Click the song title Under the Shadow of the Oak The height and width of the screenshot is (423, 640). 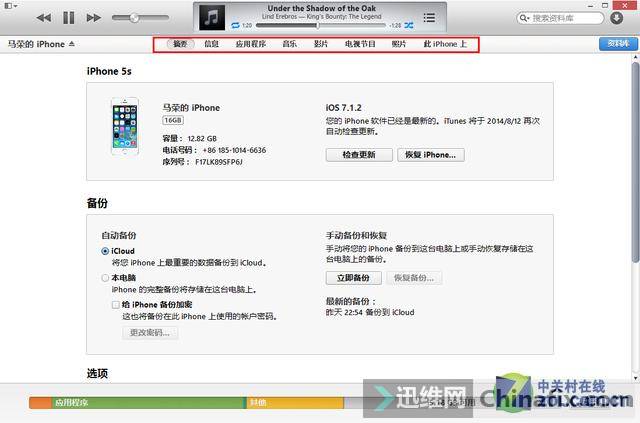pos(322,8)
